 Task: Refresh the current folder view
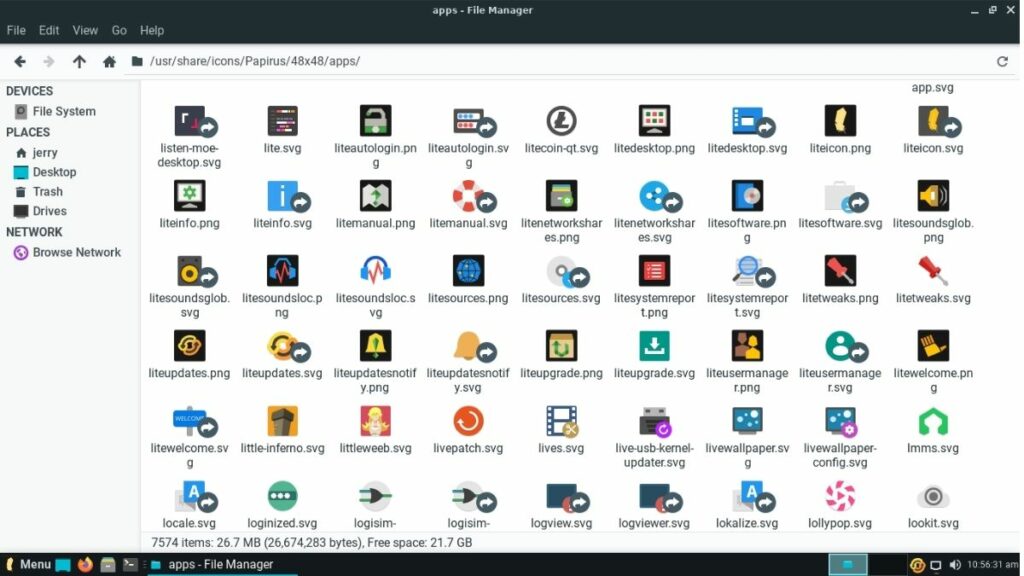[x=1003, y=61]
